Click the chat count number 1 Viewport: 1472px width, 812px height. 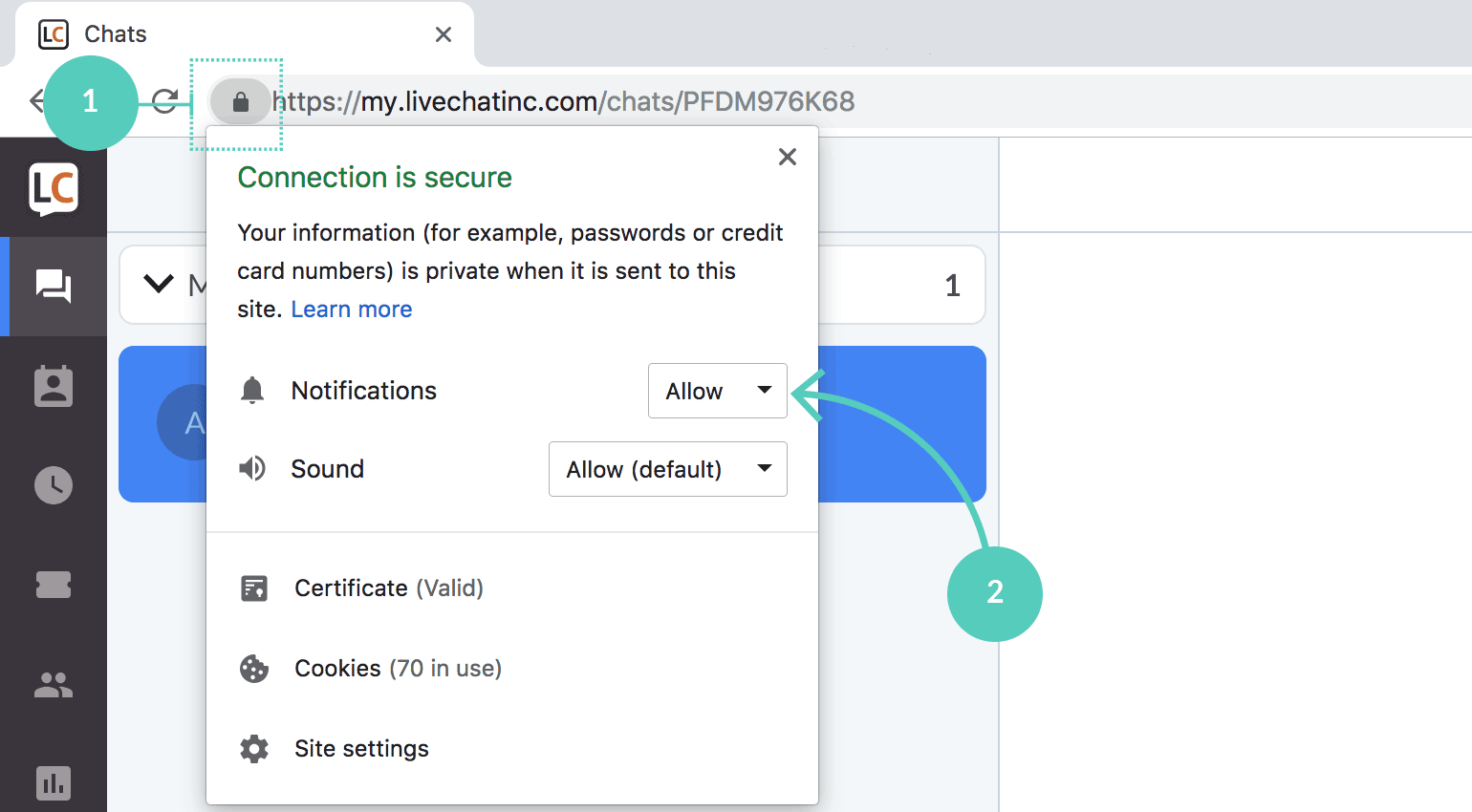point(953,286)
